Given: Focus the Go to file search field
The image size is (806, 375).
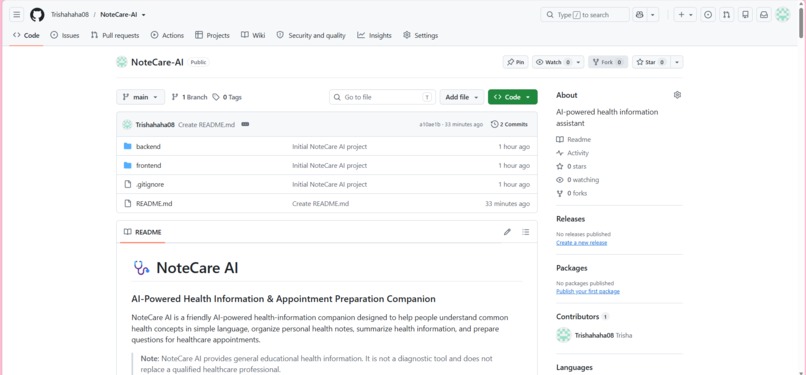Looking at the screenshot, I should tap(382, 97).
